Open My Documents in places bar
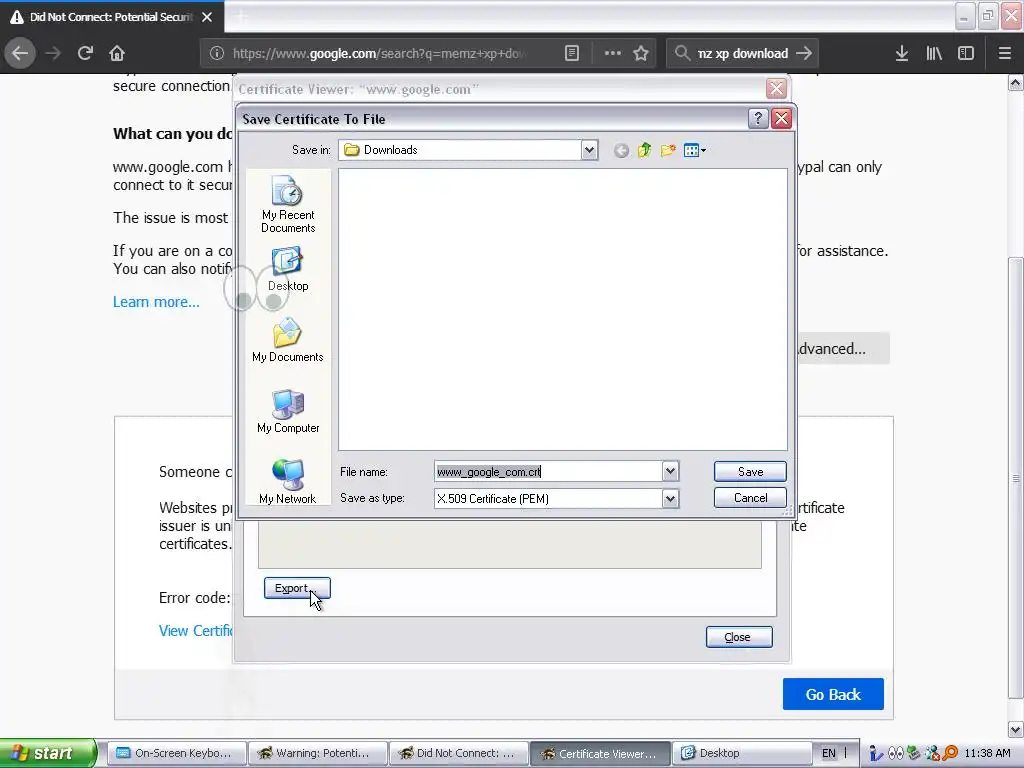Viewport: 1024px width, 768px height. [288, 340]
